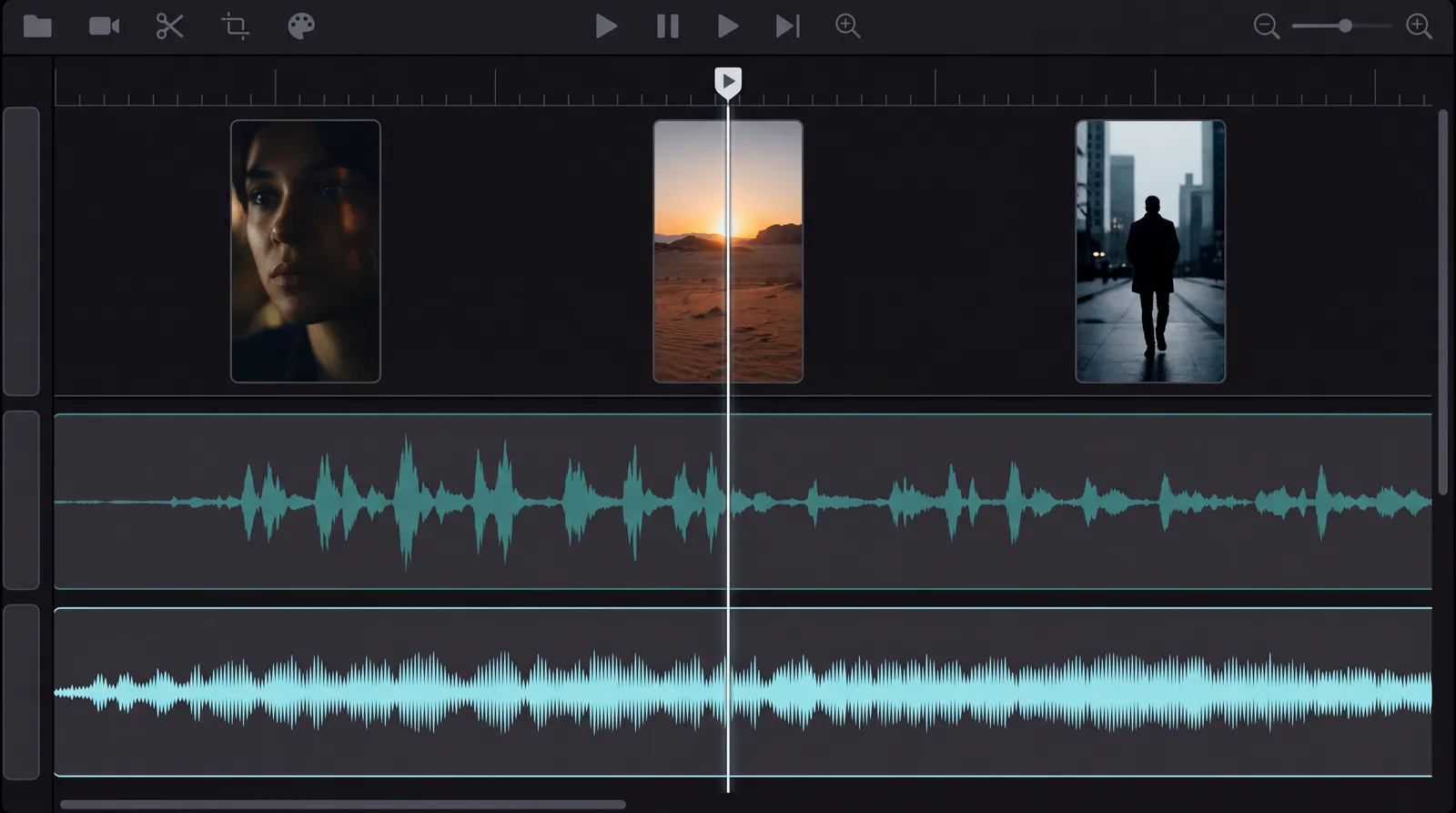Viewport: 1456px width, 813px height.
Task: Click the magnifier zoom icon beside skip
Action: point(847,25)
